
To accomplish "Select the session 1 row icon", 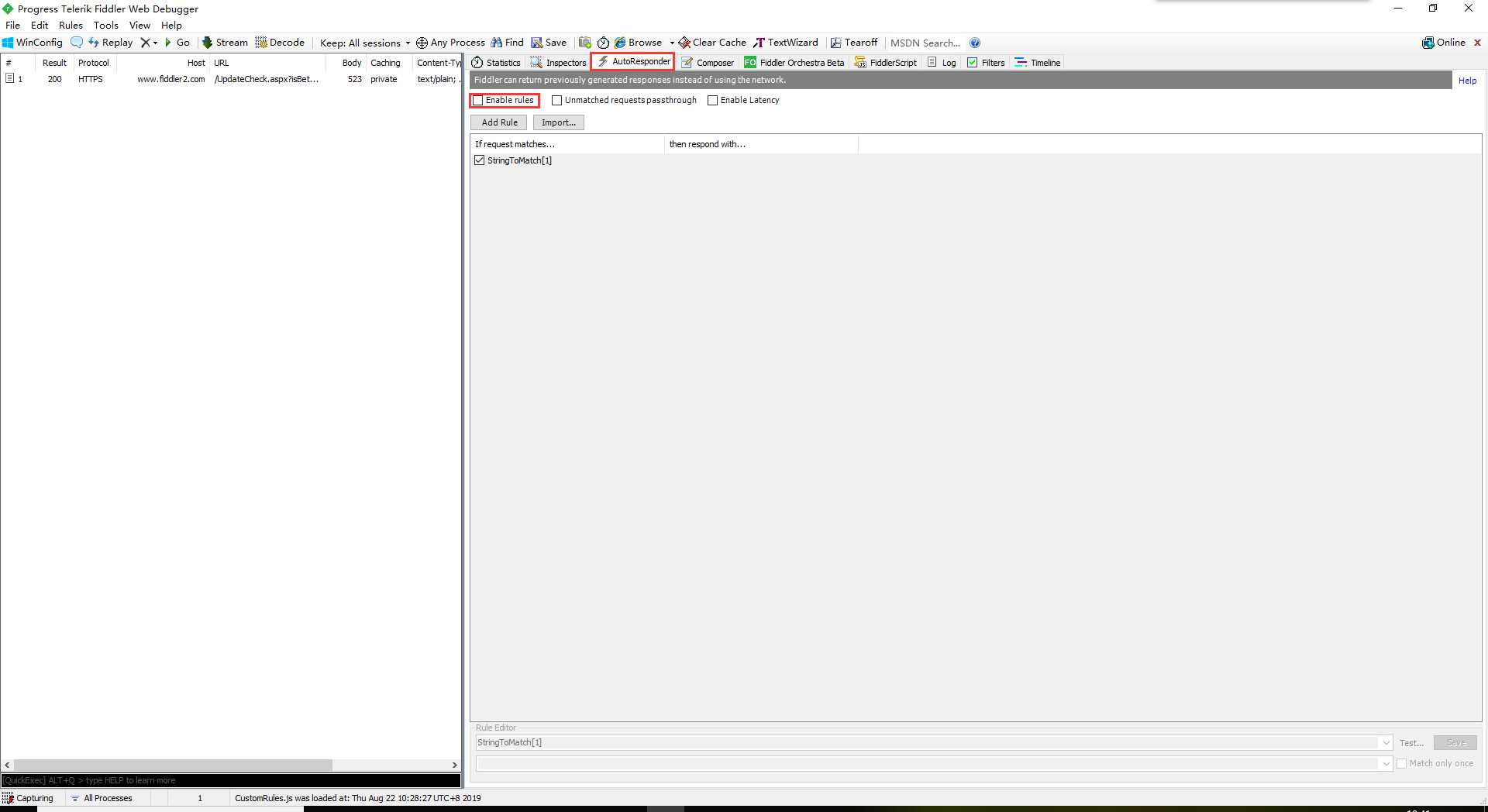I will [10, 78].
